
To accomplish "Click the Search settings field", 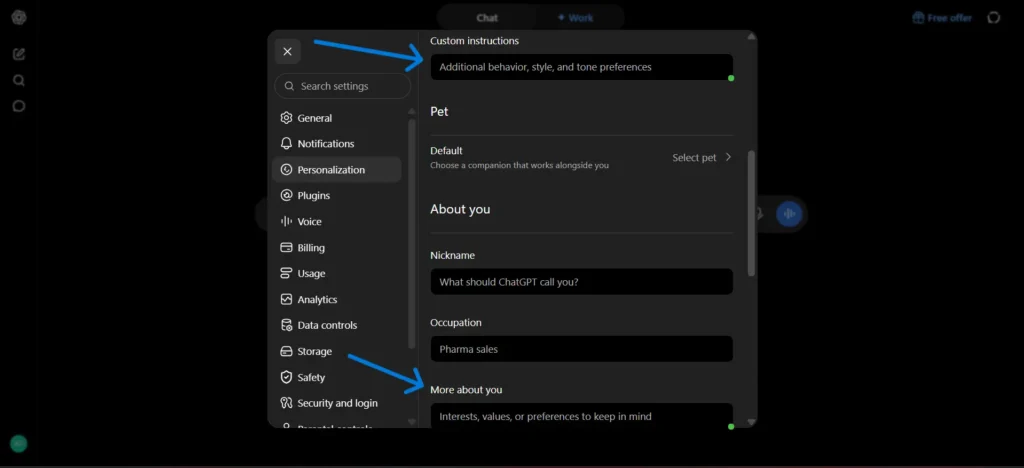I will click(343, 86).
